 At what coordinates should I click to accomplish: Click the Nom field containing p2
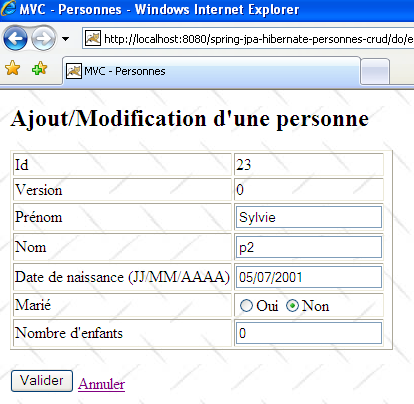click(x=309, y=247)
